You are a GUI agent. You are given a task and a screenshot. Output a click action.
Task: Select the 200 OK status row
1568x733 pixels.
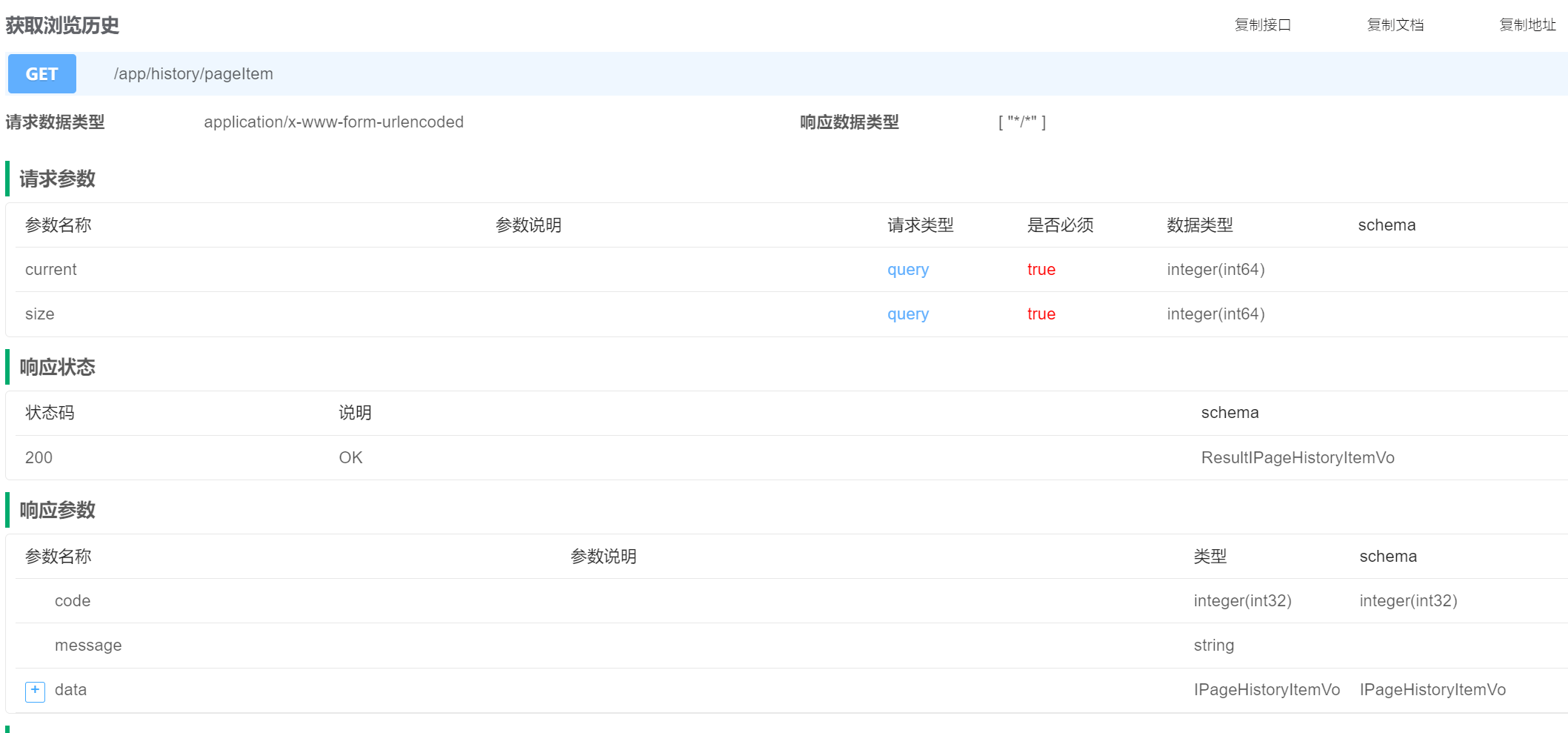[38, 457]
